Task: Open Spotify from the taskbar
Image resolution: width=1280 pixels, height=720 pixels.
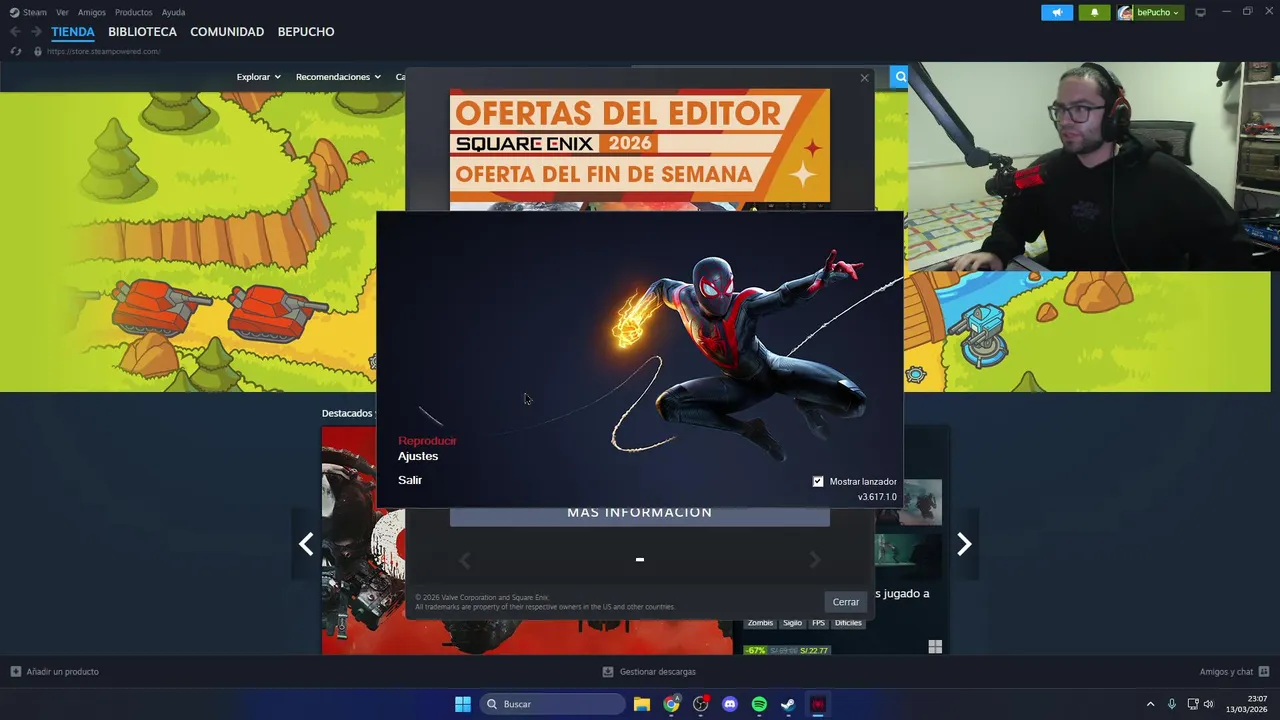Action: 759,704
